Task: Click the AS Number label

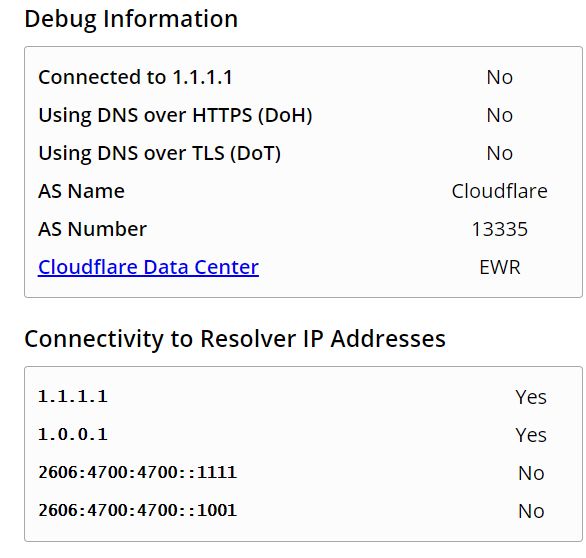Action: point(92,229)
